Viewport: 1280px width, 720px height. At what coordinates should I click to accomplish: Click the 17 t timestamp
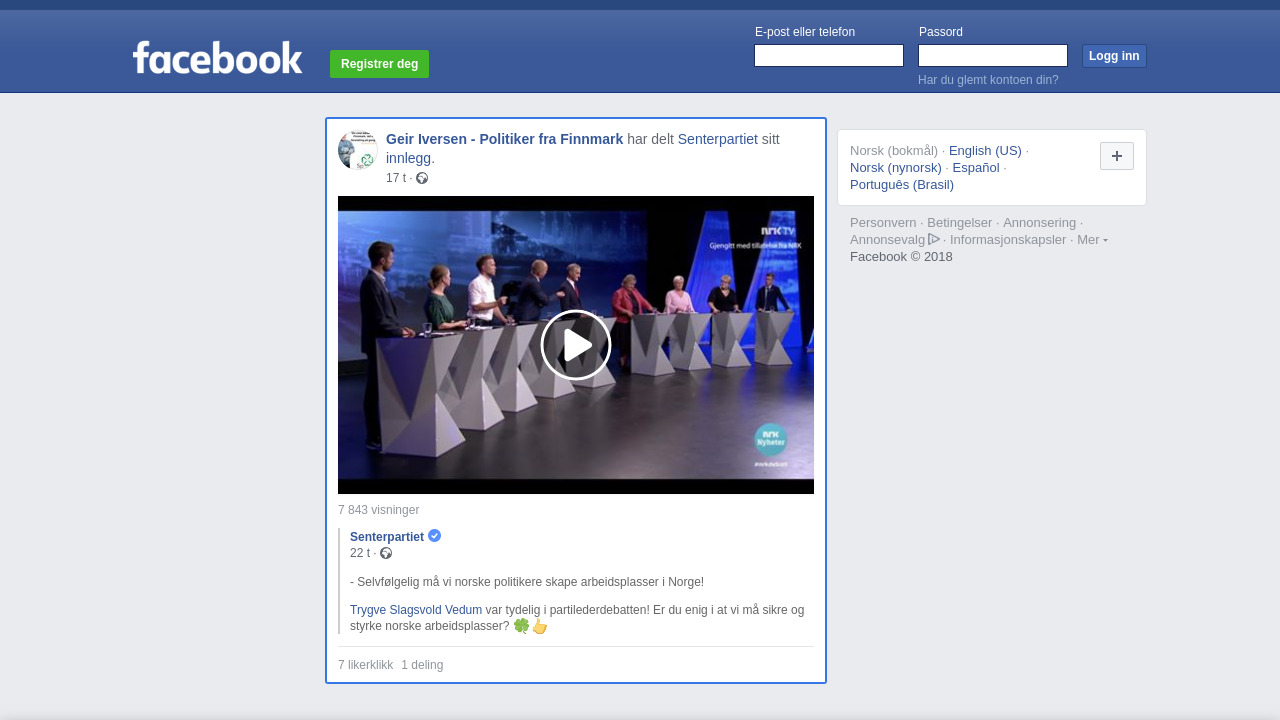coord(396,178)
